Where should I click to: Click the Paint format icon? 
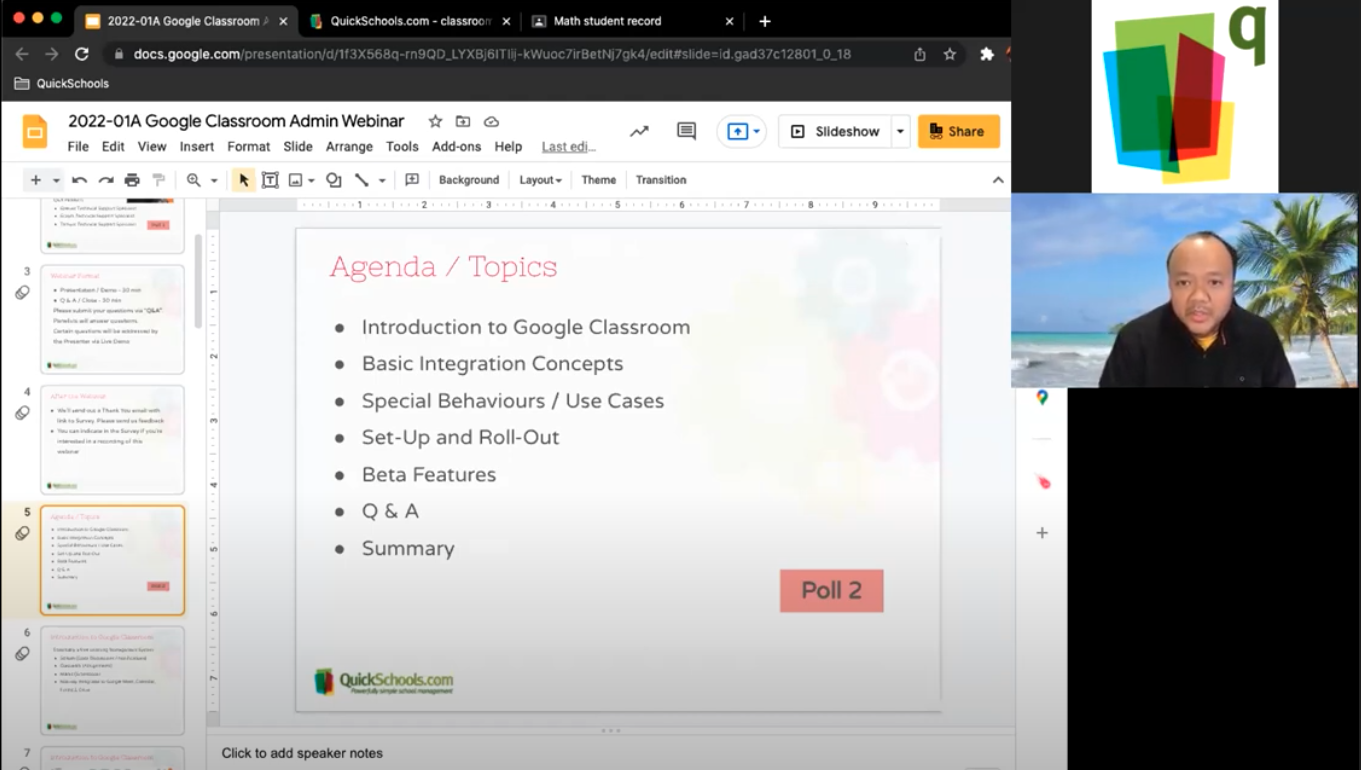pos(158,180)
